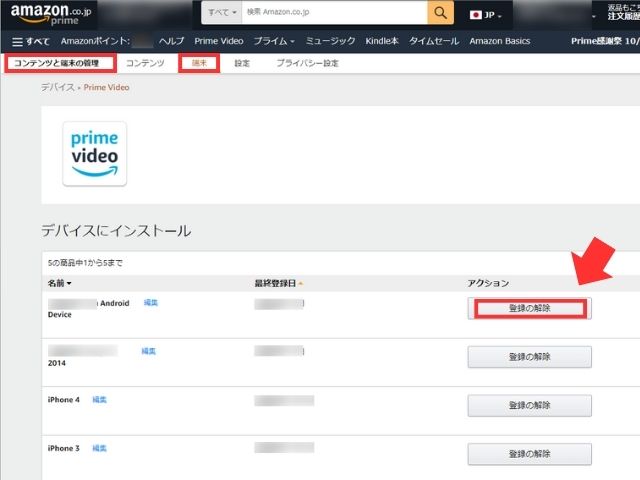Click 編集 link for Android Device

[x=151, y=302]
